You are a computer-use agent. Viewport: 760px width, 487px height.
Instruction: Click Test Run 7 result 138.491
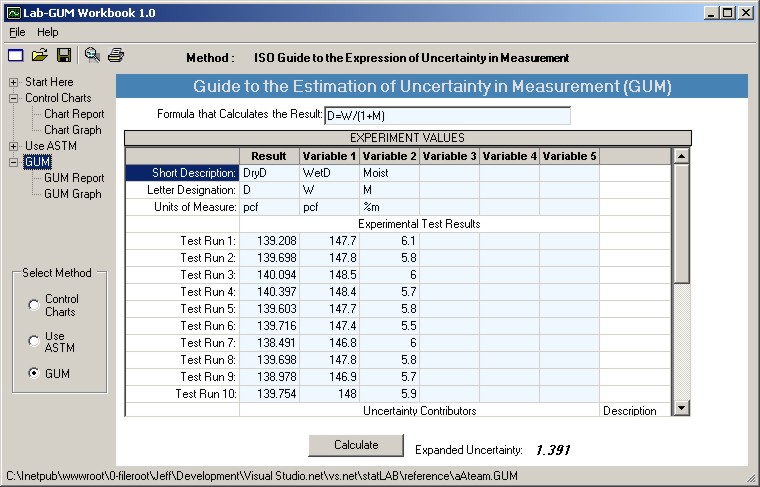[x=269, y=343]
